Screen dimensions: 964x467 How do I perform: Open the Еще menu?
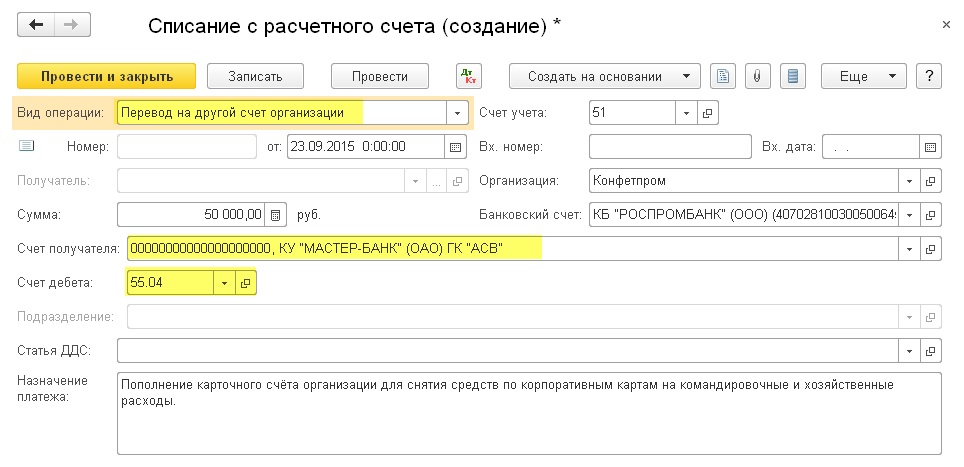(x=863, y=76)
